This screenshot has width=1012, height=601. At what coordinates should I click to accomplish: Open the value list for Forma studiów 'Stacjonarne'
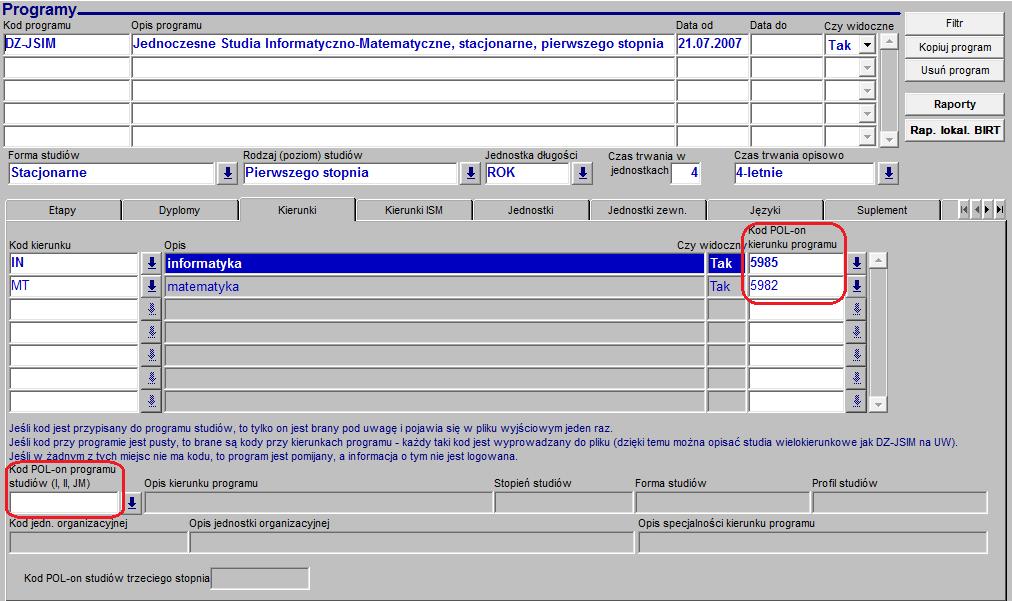[x=228, y=173]
